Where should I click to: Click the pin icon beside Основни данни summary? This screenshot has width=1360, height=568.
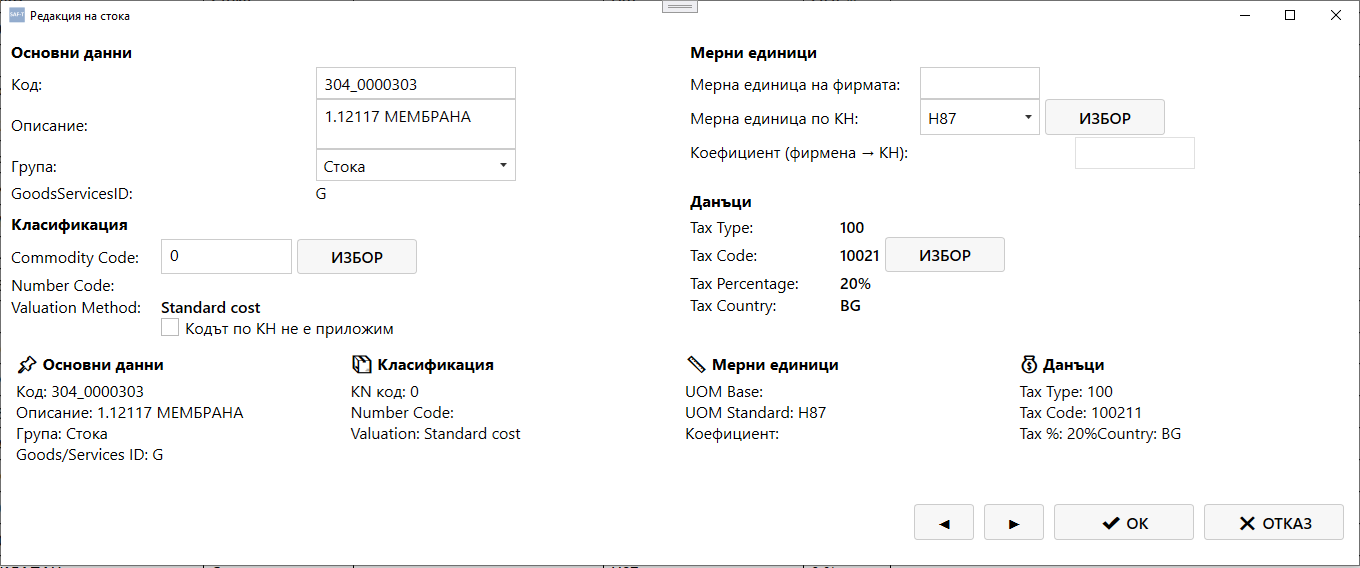pos(27,365)
